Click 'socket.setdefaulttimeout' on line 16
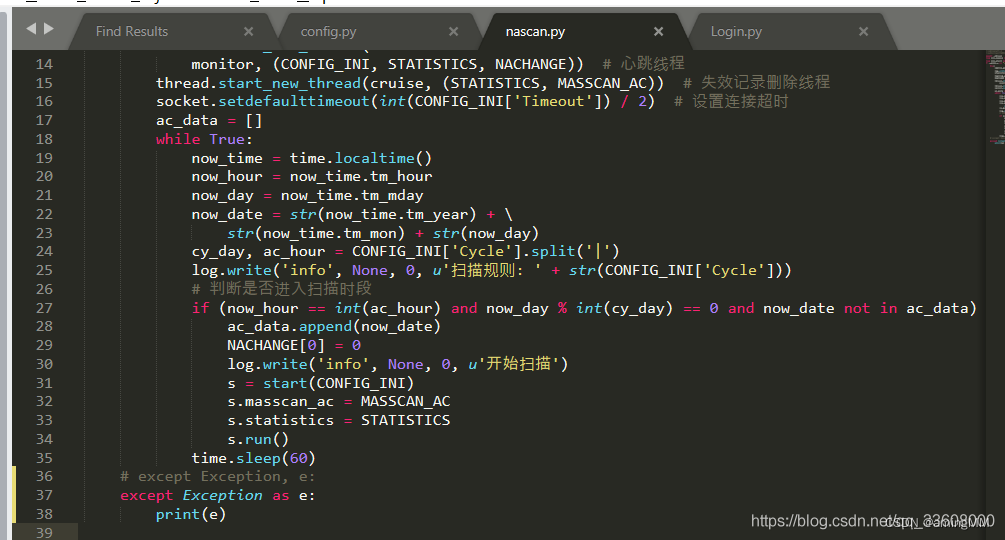Screen dimensions: 1005x540 [263, 101]
